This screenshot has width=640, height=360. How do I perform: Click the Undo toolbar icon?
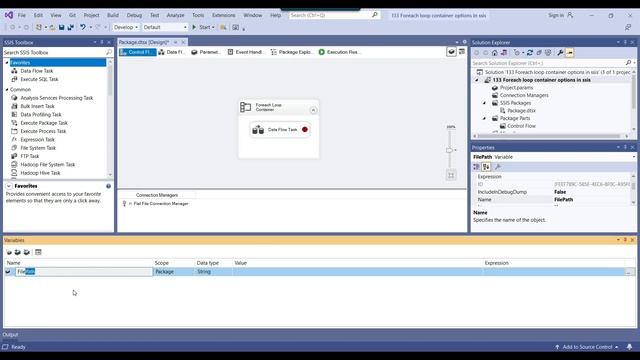coord(83,27)
